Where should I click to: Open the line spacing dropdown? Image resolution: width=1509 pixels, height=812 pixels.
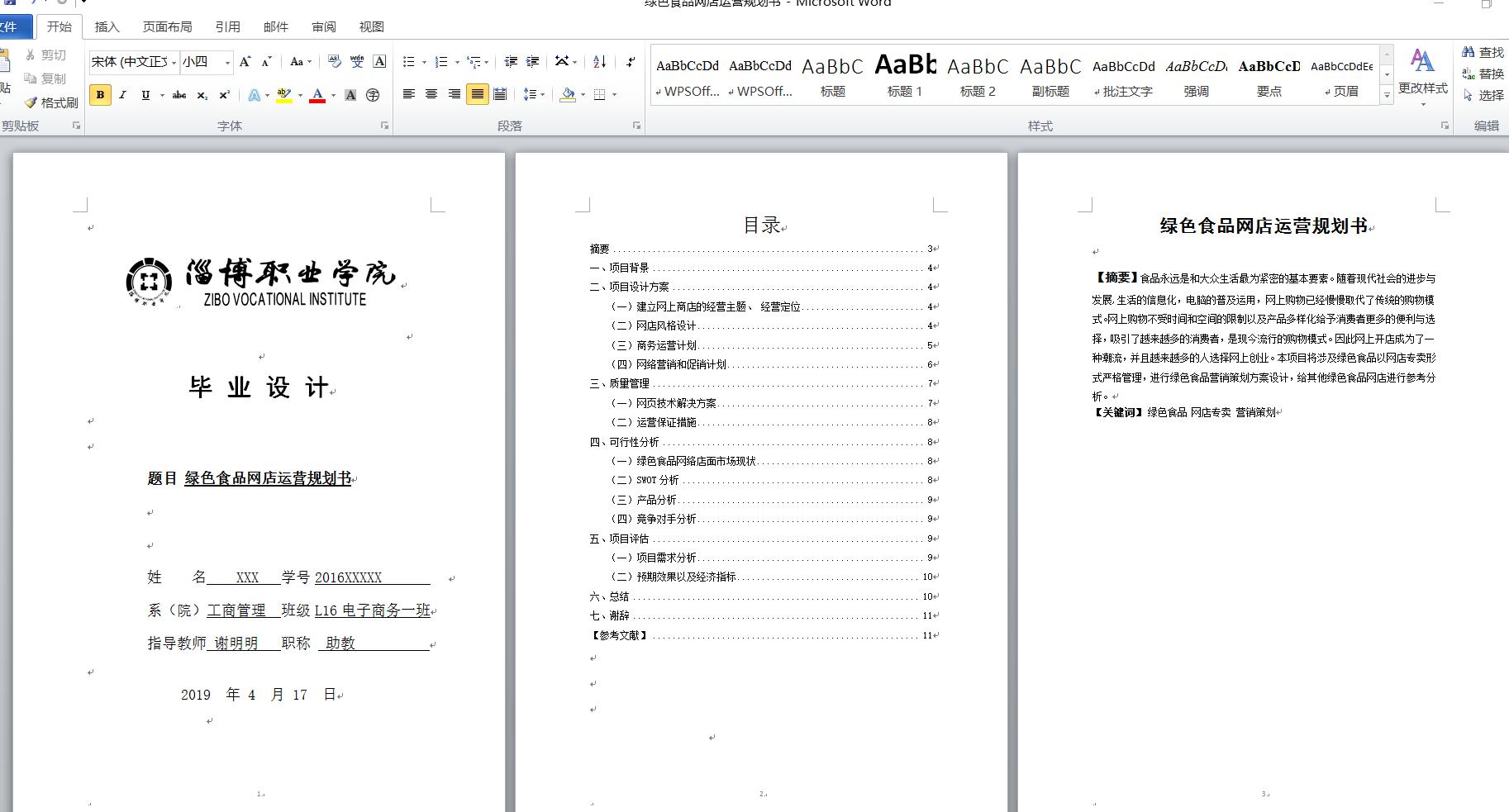pos(533,94)
